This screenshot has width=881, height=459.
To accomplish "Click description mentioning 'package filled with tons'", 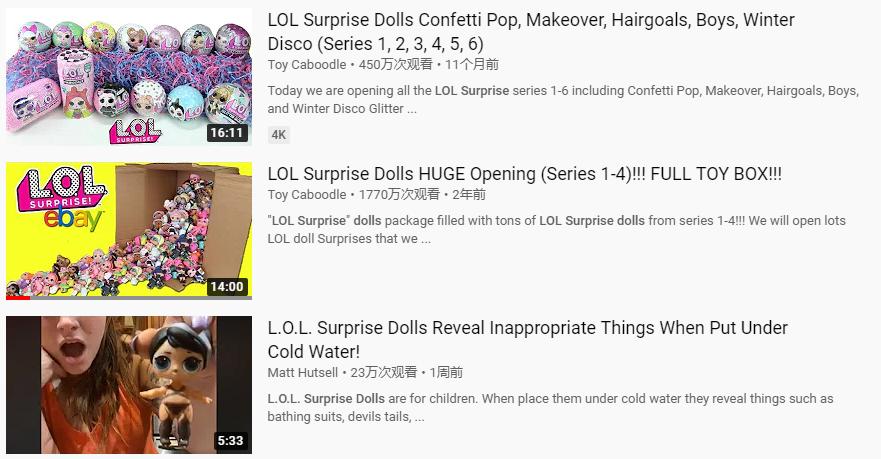I will pyautogui.click(x=556, y=229).
